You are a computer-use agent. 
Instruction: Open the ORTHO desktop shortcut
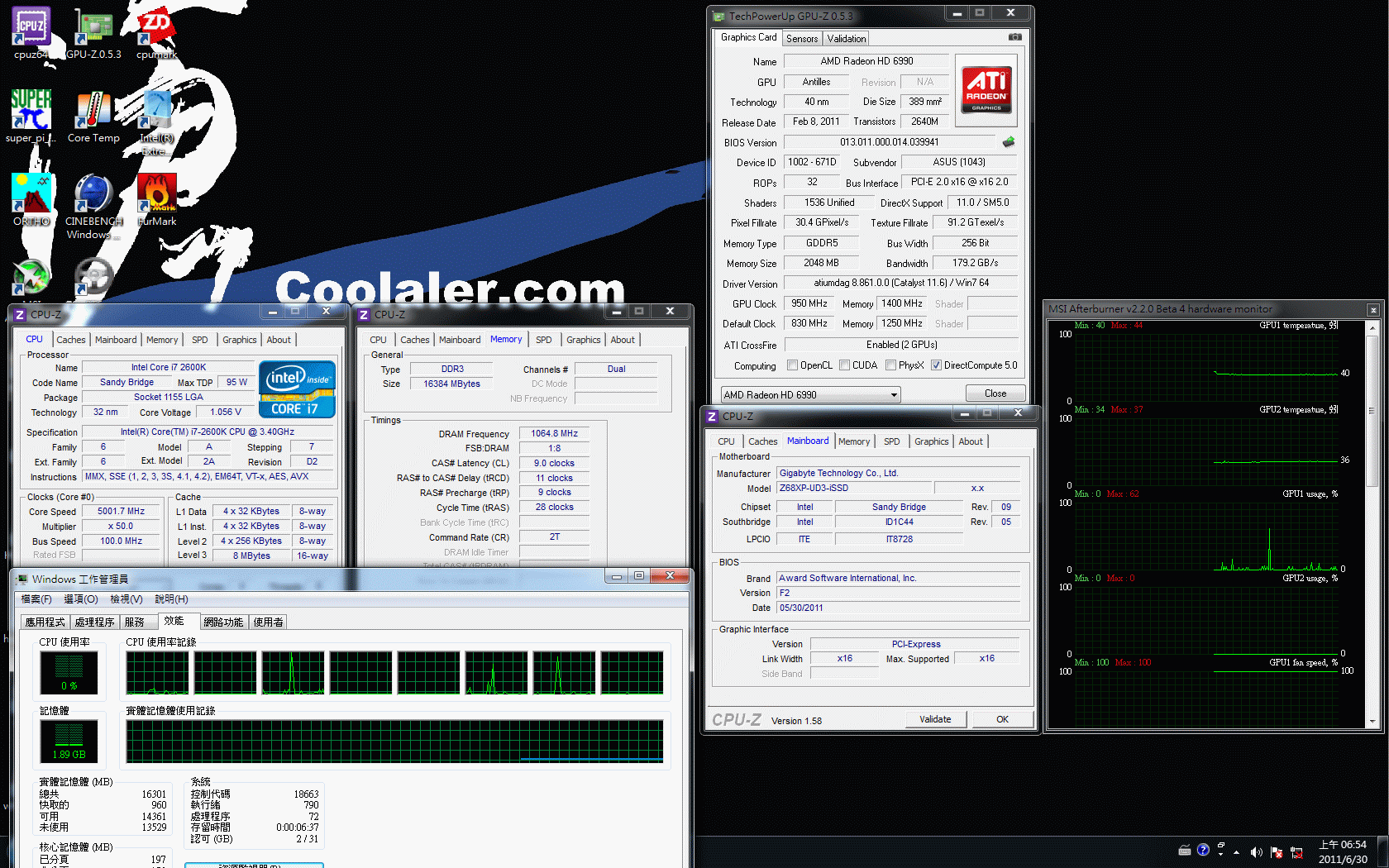[31, 199]
